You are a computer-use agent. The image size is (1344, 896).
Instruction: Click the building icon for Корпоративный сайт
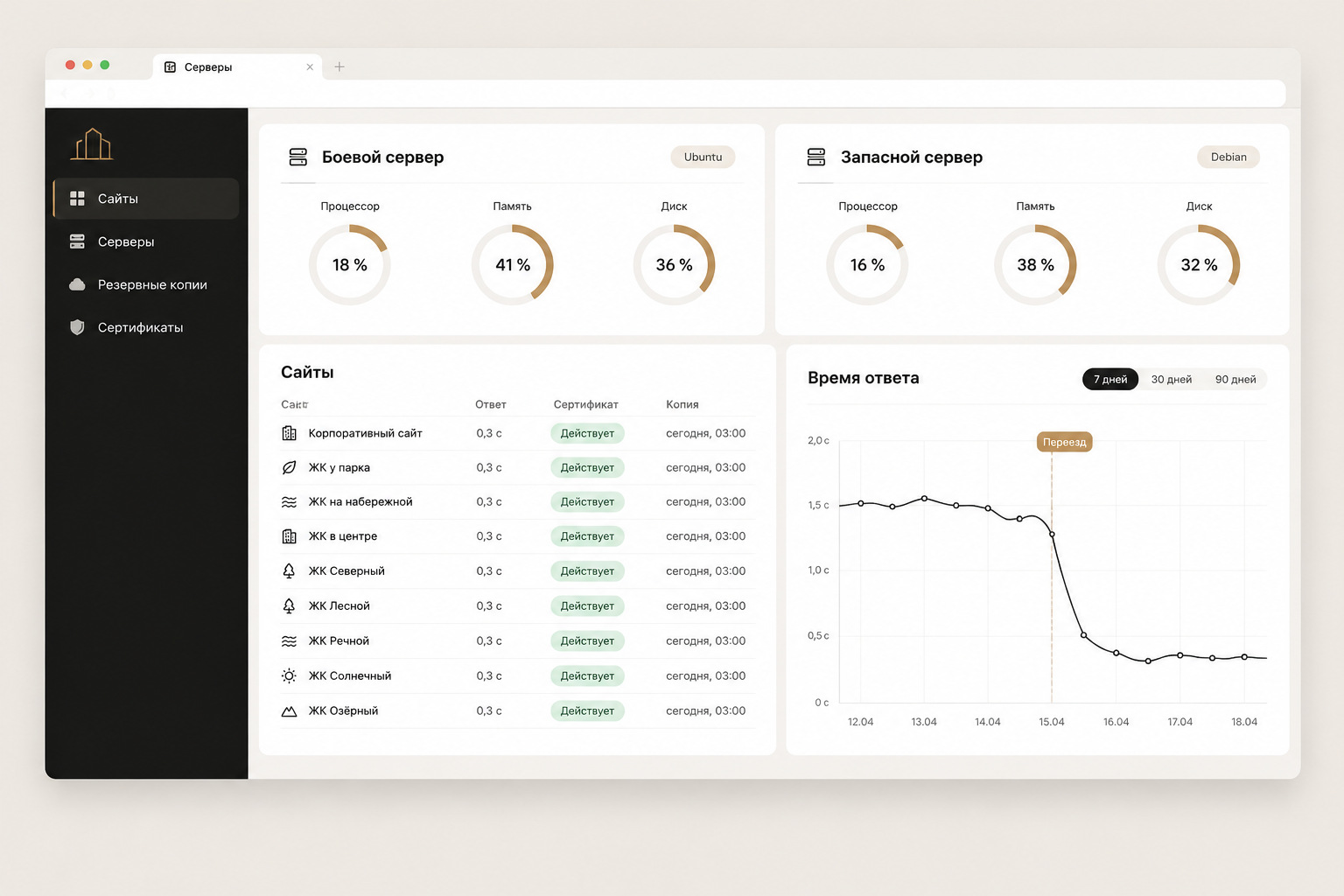(289, 433)
